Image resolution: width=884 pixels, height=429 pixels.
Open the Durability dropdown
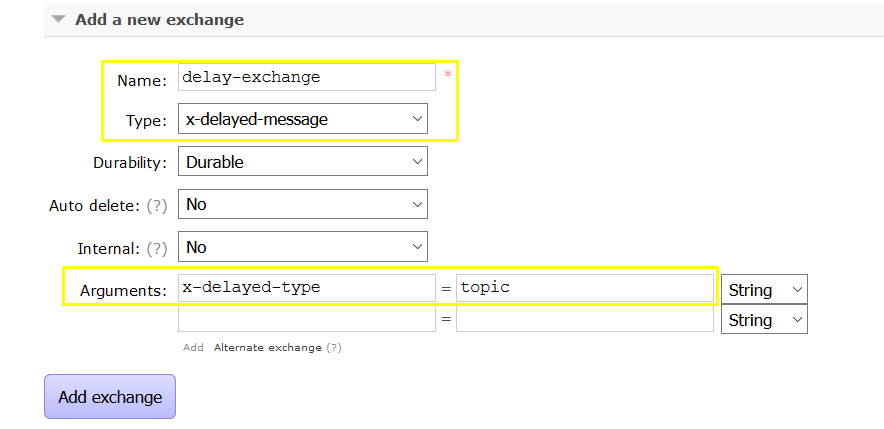click(x=302, y=162)
